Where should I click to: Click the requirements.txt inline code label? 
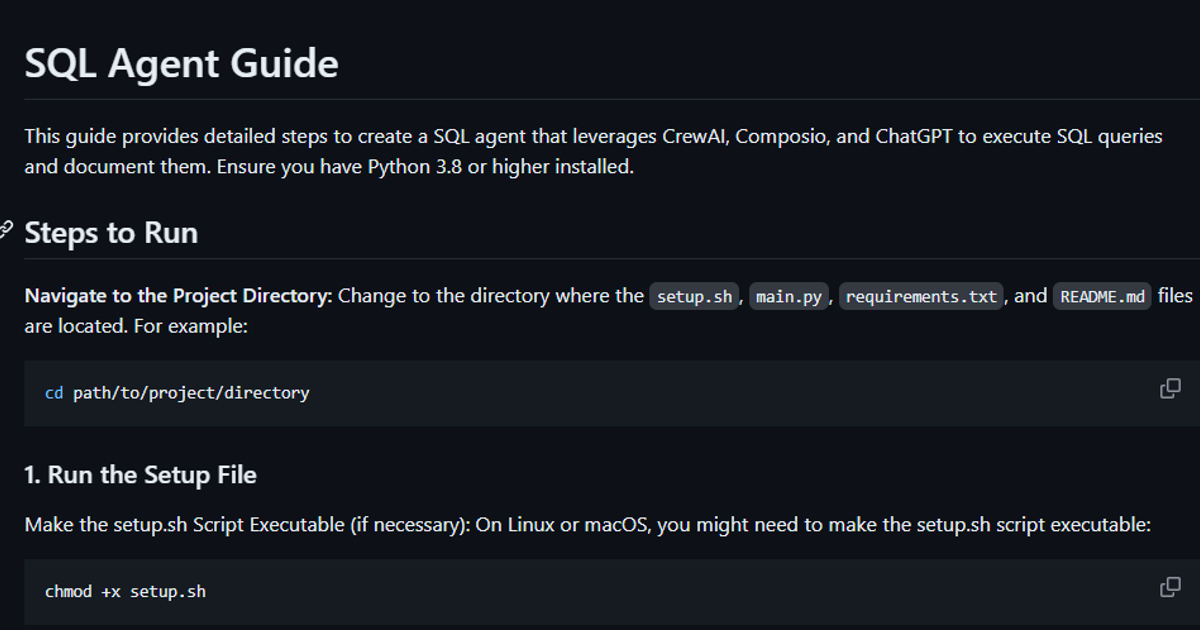[x=921, y=297]
